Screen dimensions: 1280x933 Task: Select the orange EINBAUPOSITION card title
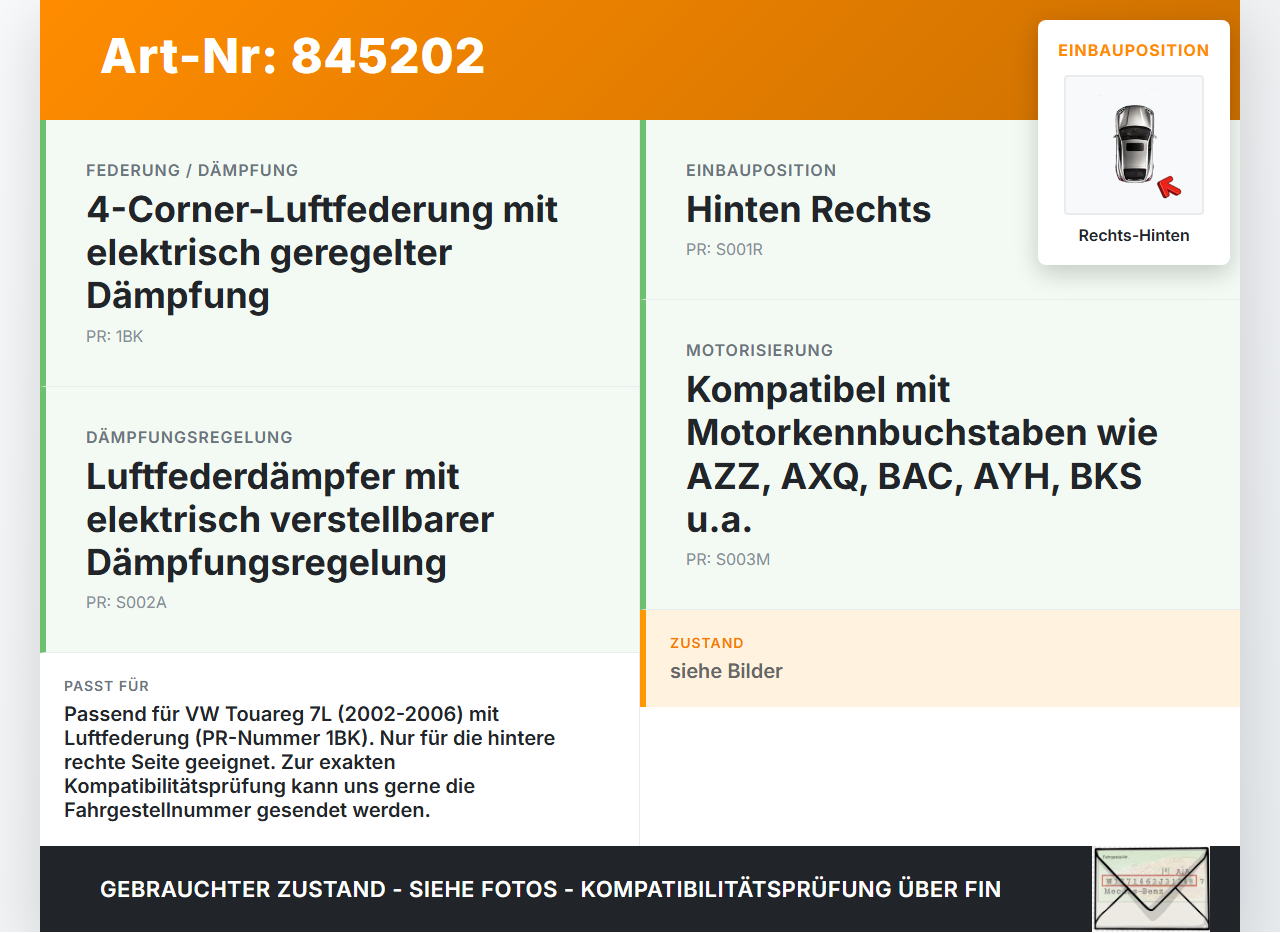tap(1134, 50)
